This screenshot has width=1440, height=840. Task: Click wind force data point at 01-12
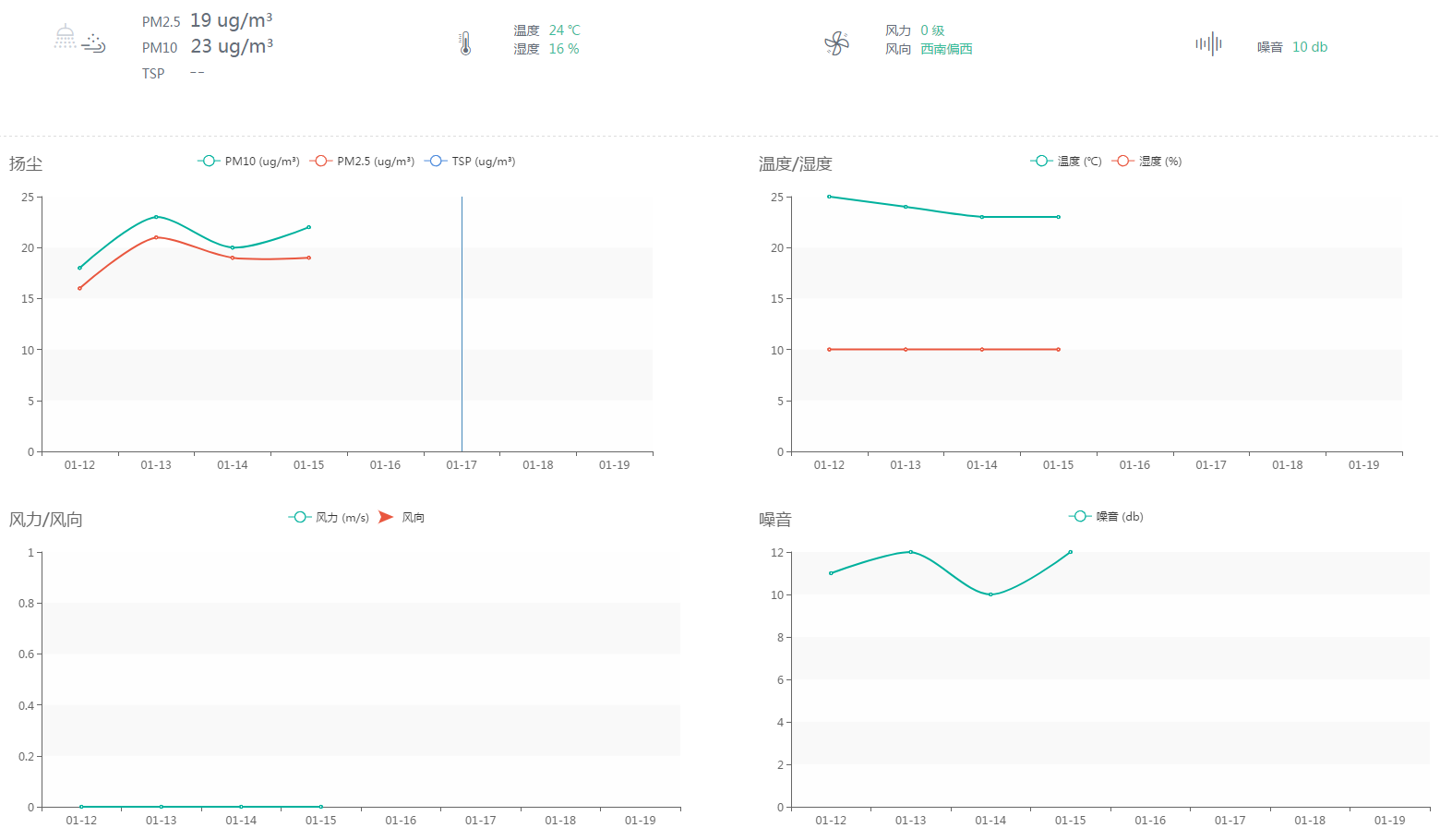[81, 807]
